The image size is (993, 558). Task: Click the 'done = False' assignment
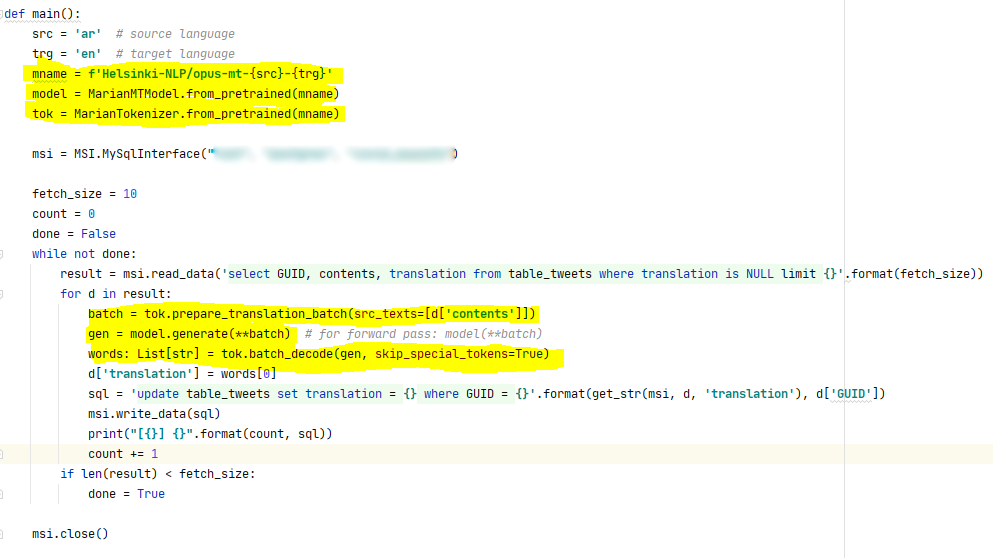(x=73, y=234)
